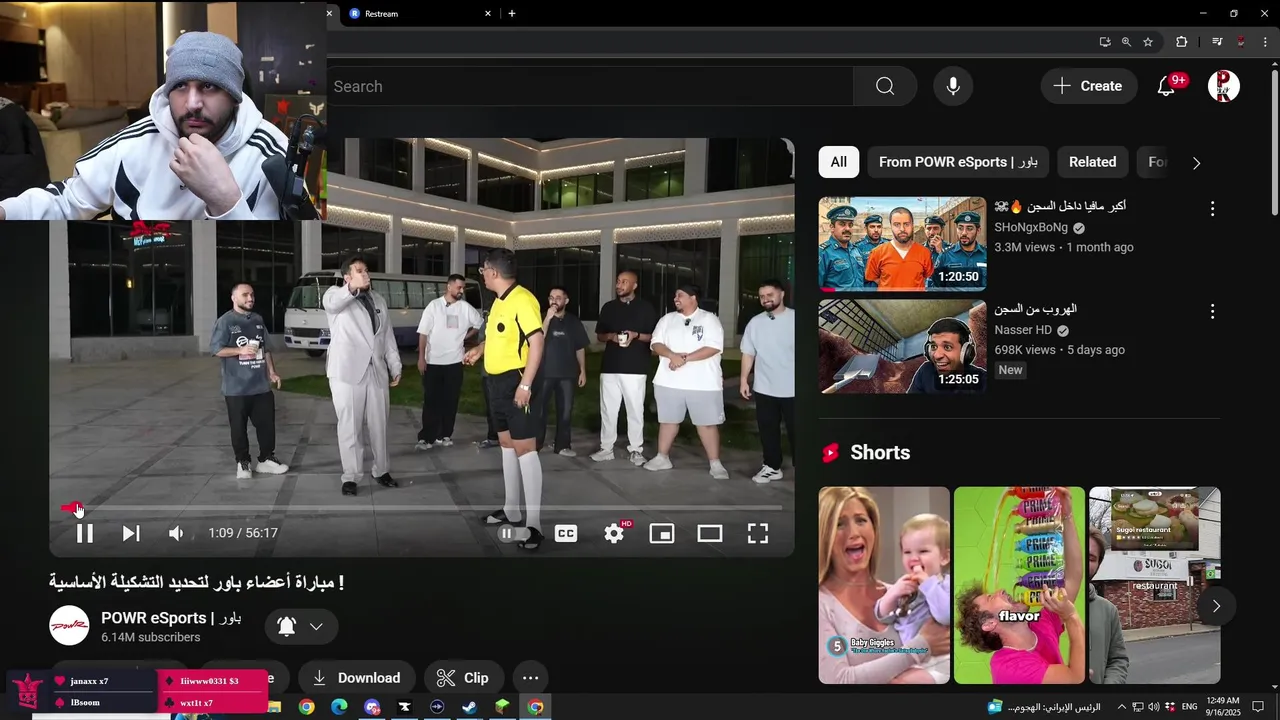1280x720 pixels.
Task: Switch the ENG input language indicator
Action: pos(1189,707)
